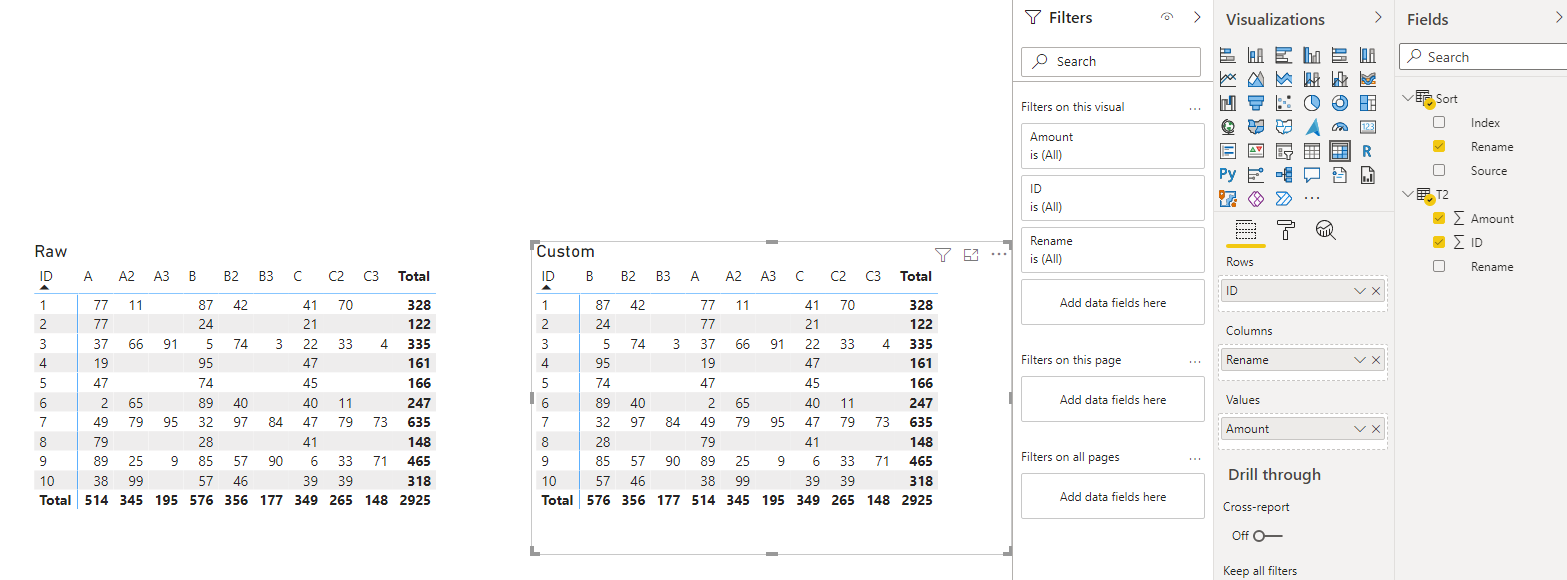This screenshot has width=1567, height=580.
Task: Get more visuals via ellipsis
Action: [x=1312, y=199]
